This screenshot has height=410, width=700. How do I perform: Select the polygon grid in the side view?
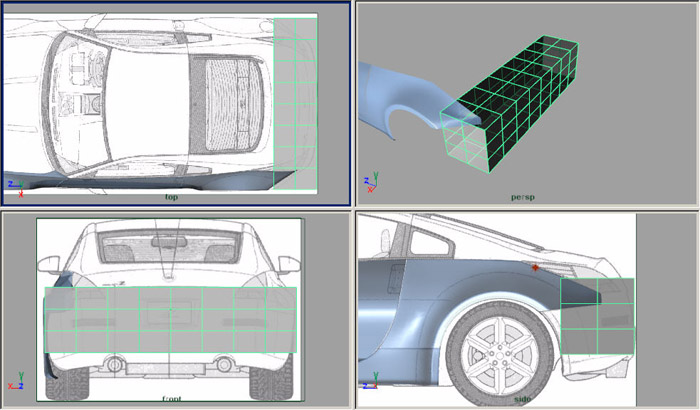(597, 315)
